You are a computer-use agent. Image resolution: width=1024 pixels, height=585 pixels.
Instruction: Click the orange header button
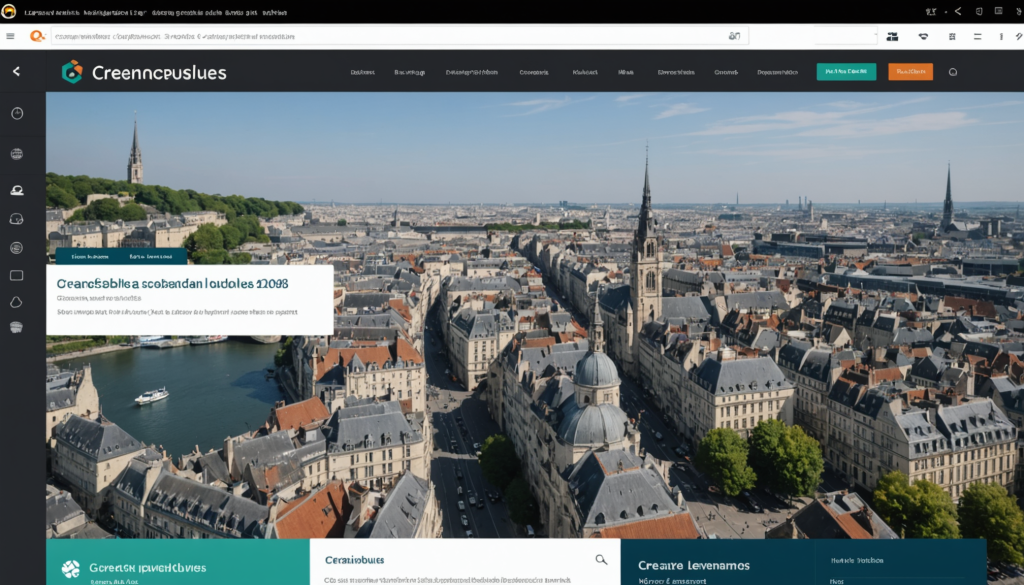tap(910, 72)
